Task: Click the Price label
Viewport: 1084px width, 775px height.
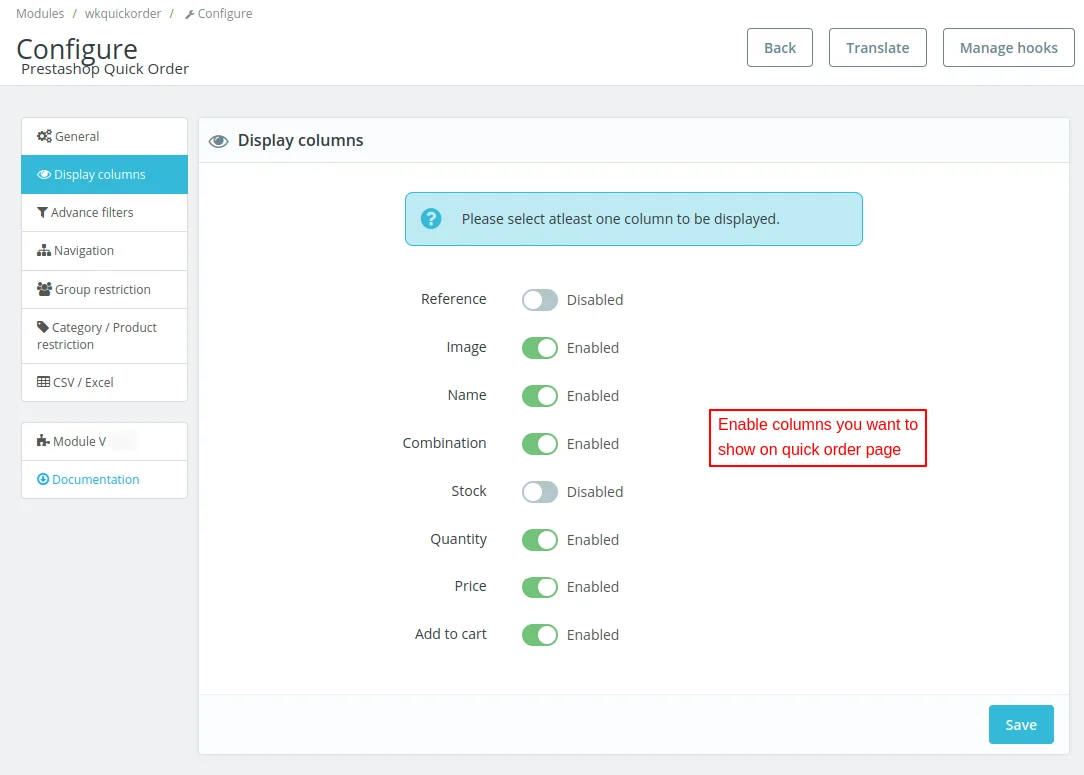Action: (x=470, y=586)
